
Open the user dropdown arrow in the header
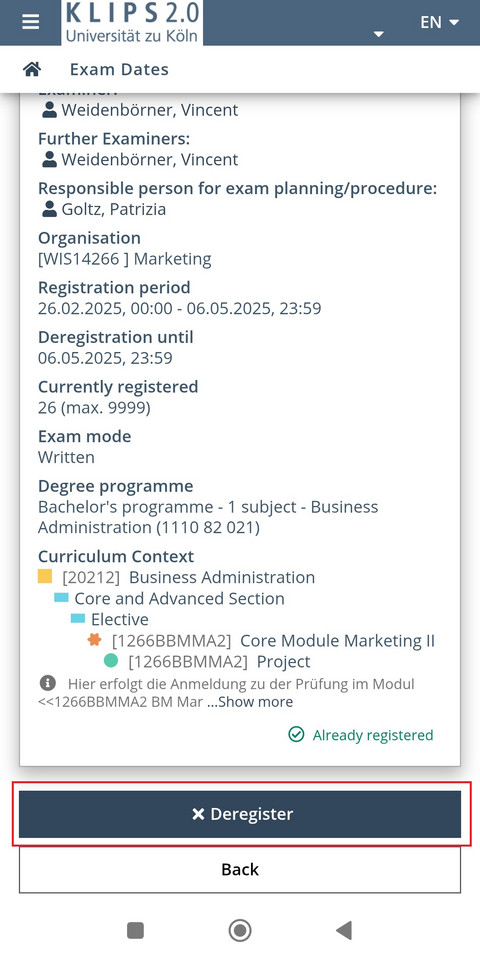point(379,34)
